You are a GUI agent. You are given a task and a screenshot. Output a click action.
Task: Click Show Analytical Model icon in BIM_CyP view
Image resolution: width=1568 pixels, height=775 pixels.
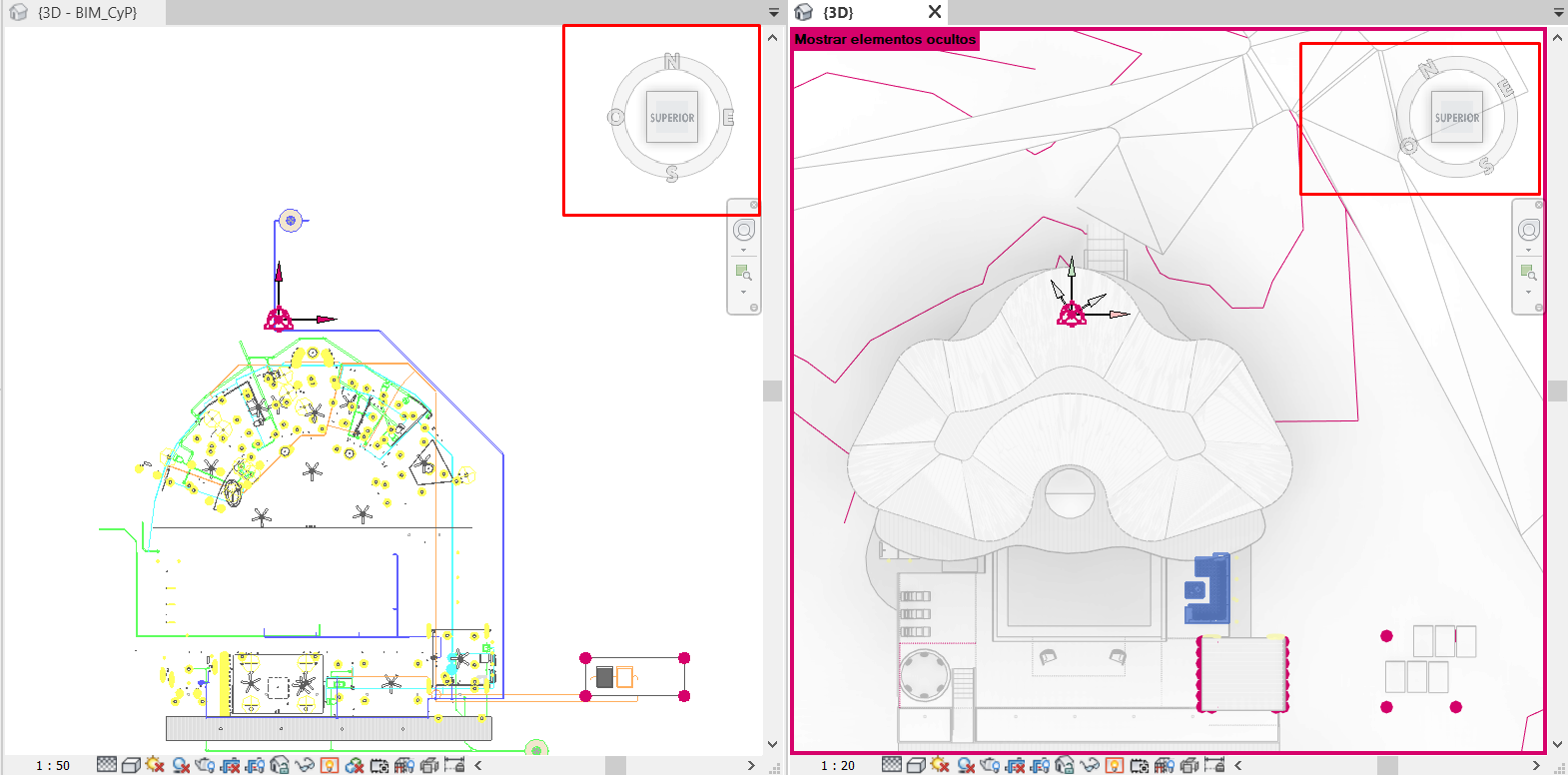click(403, 765)
